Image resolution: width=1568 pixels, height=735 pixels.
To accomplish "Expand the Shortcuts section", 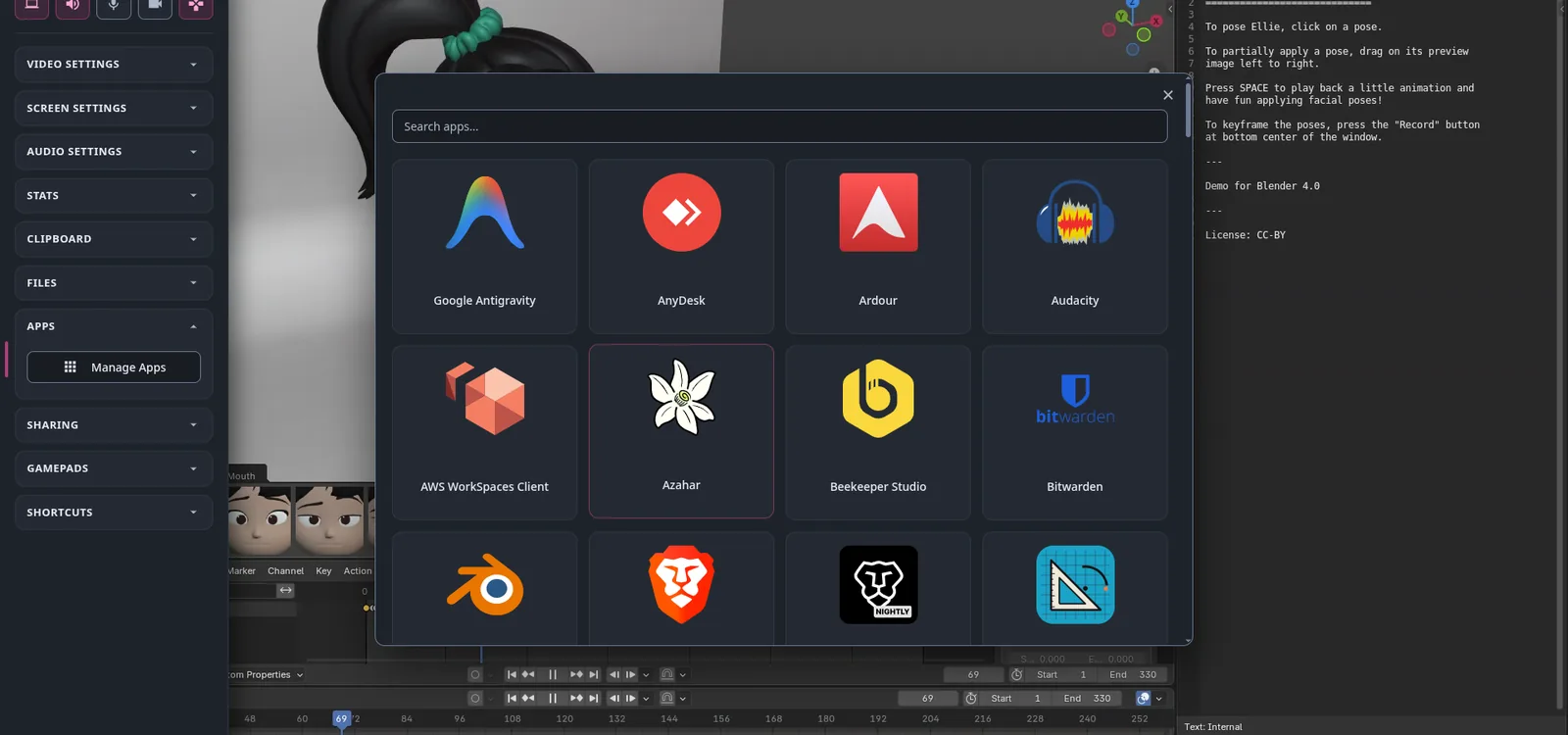I will (114, 513).
